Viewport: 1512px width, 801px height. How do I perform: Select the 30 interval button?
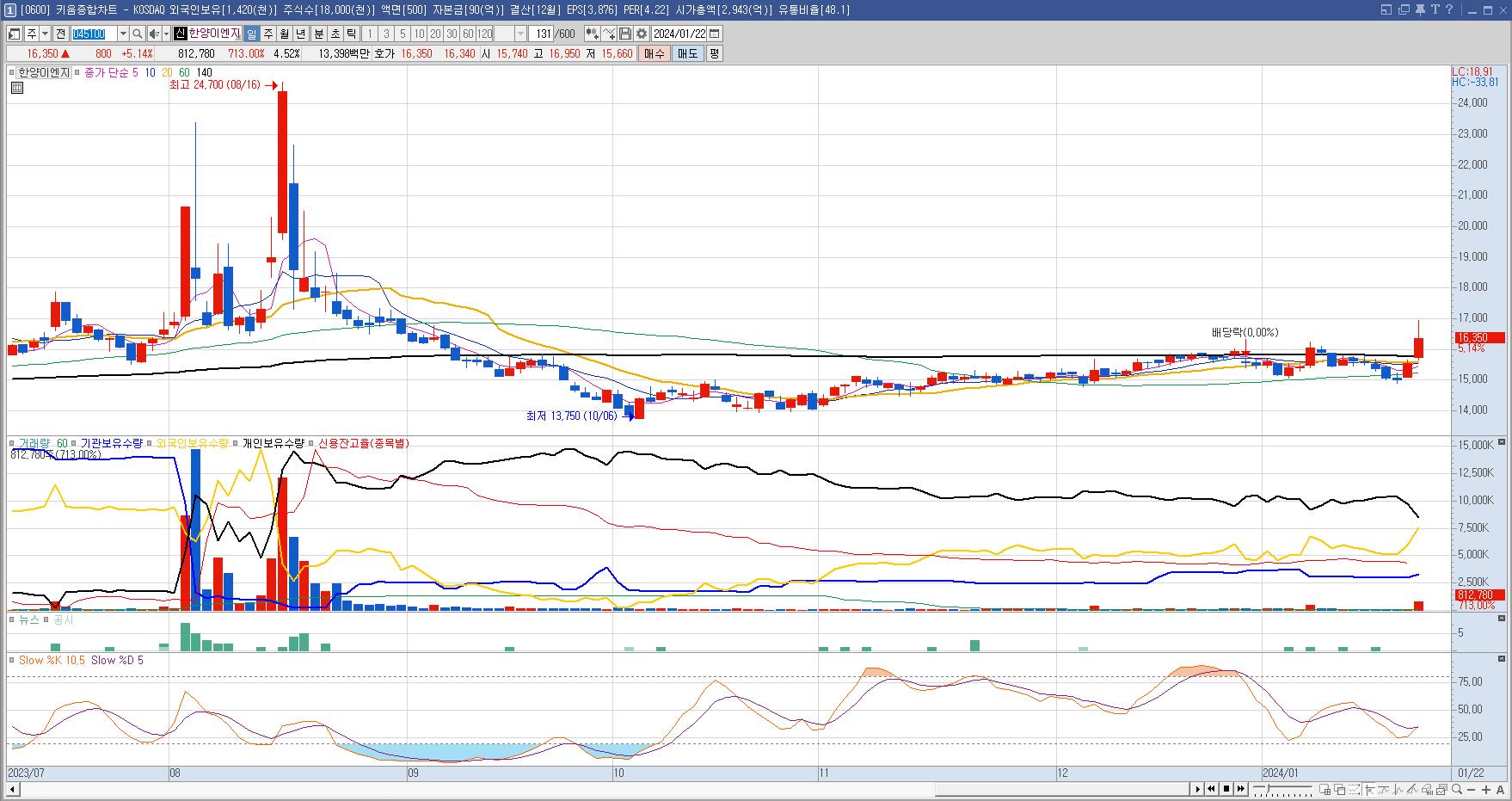[451, 34]
